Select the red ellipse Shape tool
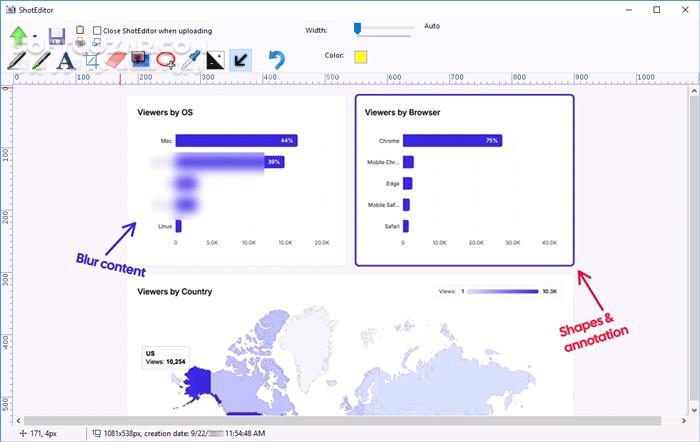The width and height of the screenshot is (700, 442). pos(165,60)
